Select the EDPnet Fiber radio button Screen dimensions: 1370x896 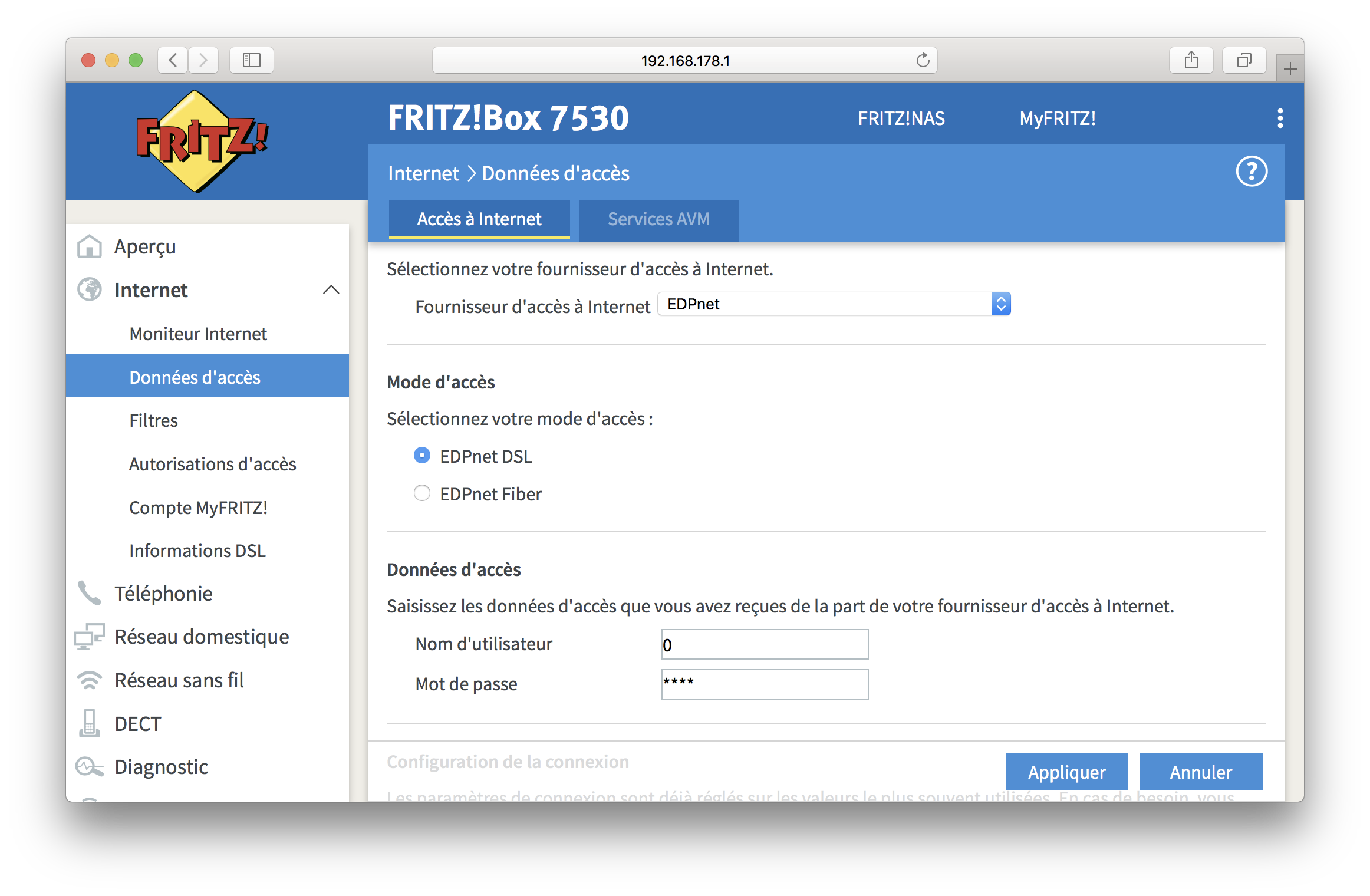422,493
